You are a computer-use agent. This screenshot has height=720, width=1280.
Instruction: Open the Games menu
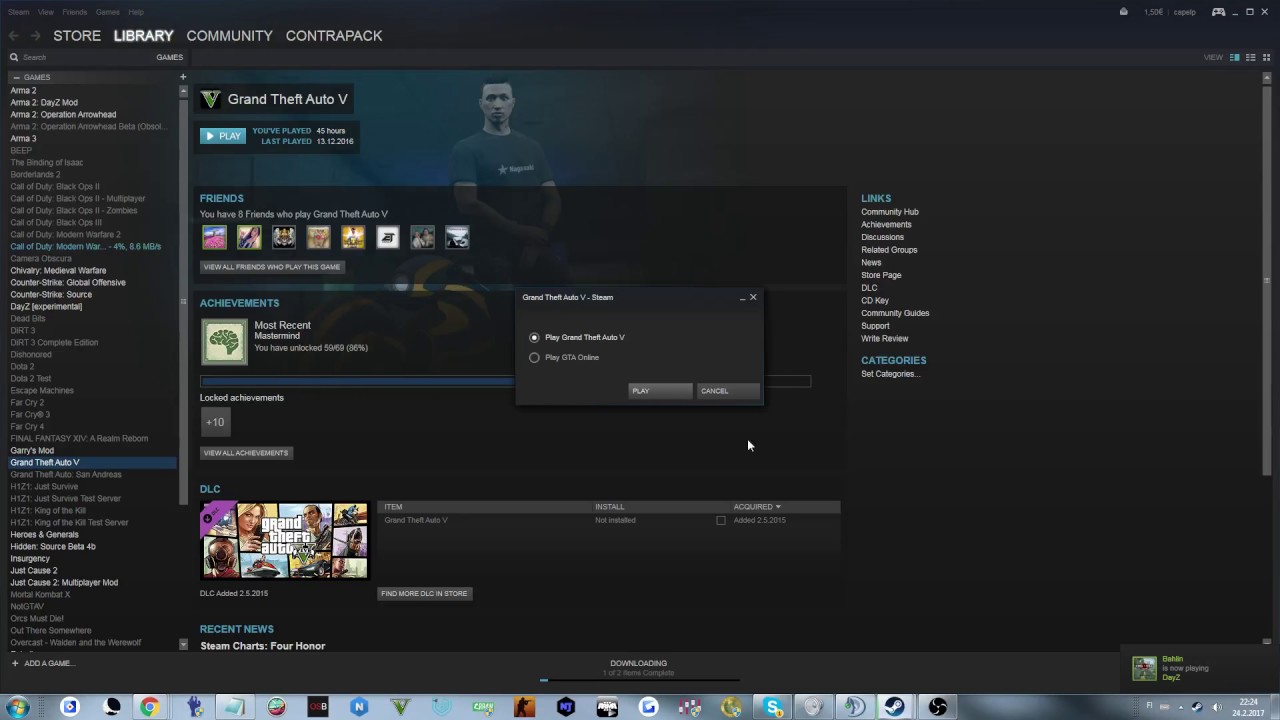[x=108, y=12]
